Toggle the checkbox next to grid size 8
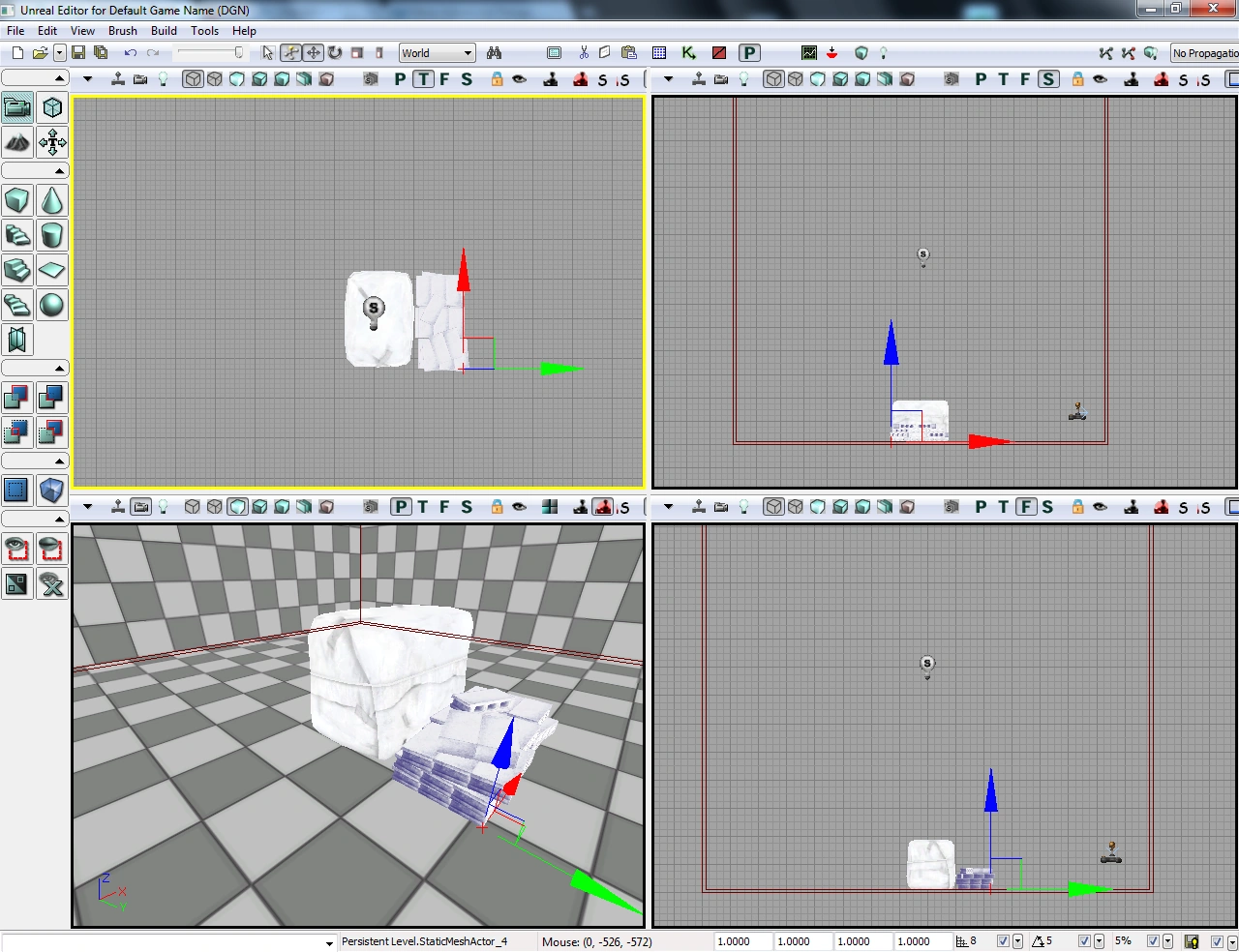1239x952 pixels. (x=1003, y=941)
